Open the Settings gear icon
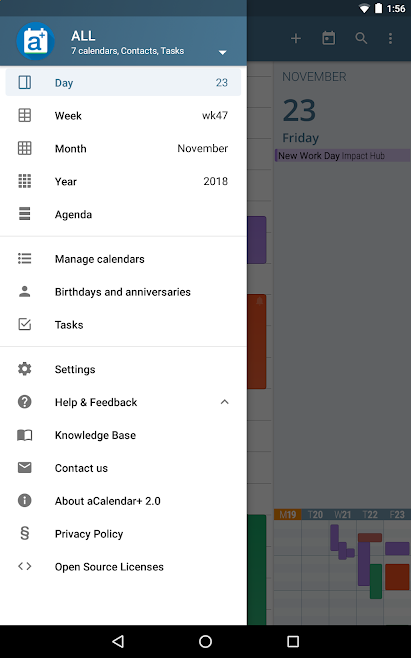This screenshot has height=658, width=411. pyautogui.click(x=25, y=369)
